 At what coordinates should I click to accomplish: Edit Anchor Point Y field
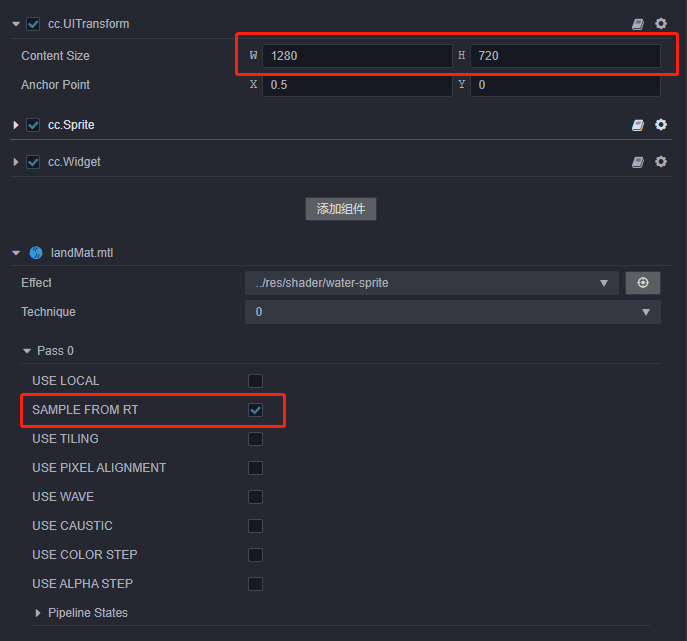point(565,85)
